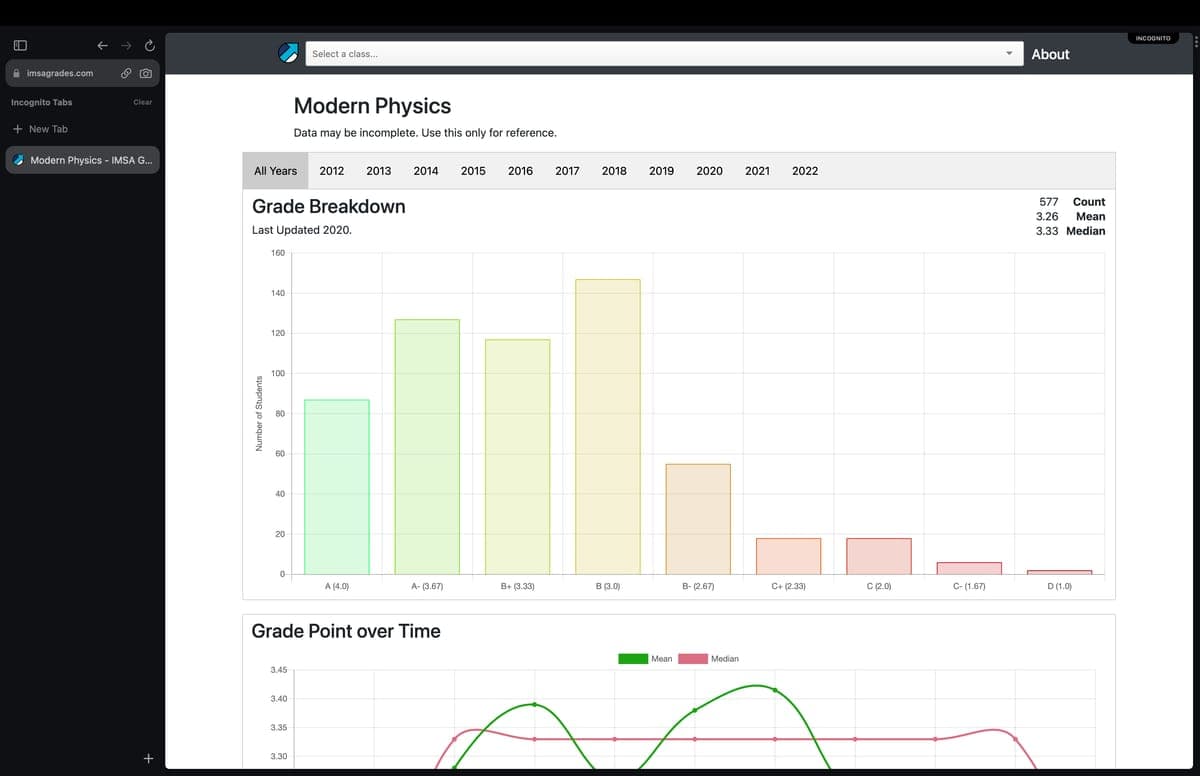Take a screenshot with the camera icon

pyautogui.click(x=146, y=73)
